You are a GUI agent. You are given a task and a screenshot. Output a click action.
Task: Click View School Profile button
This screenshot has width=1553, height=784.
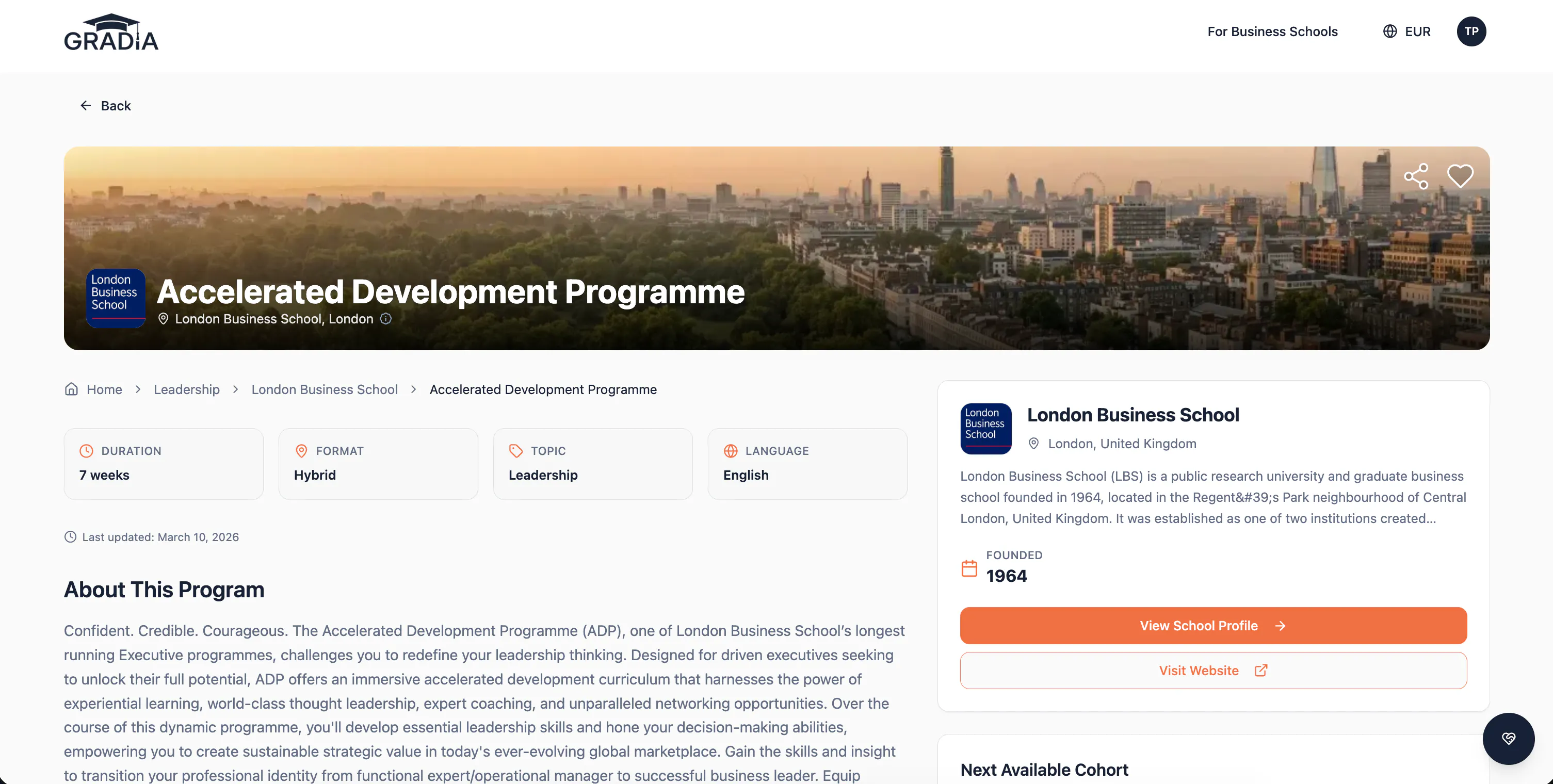click(1213, 626)
